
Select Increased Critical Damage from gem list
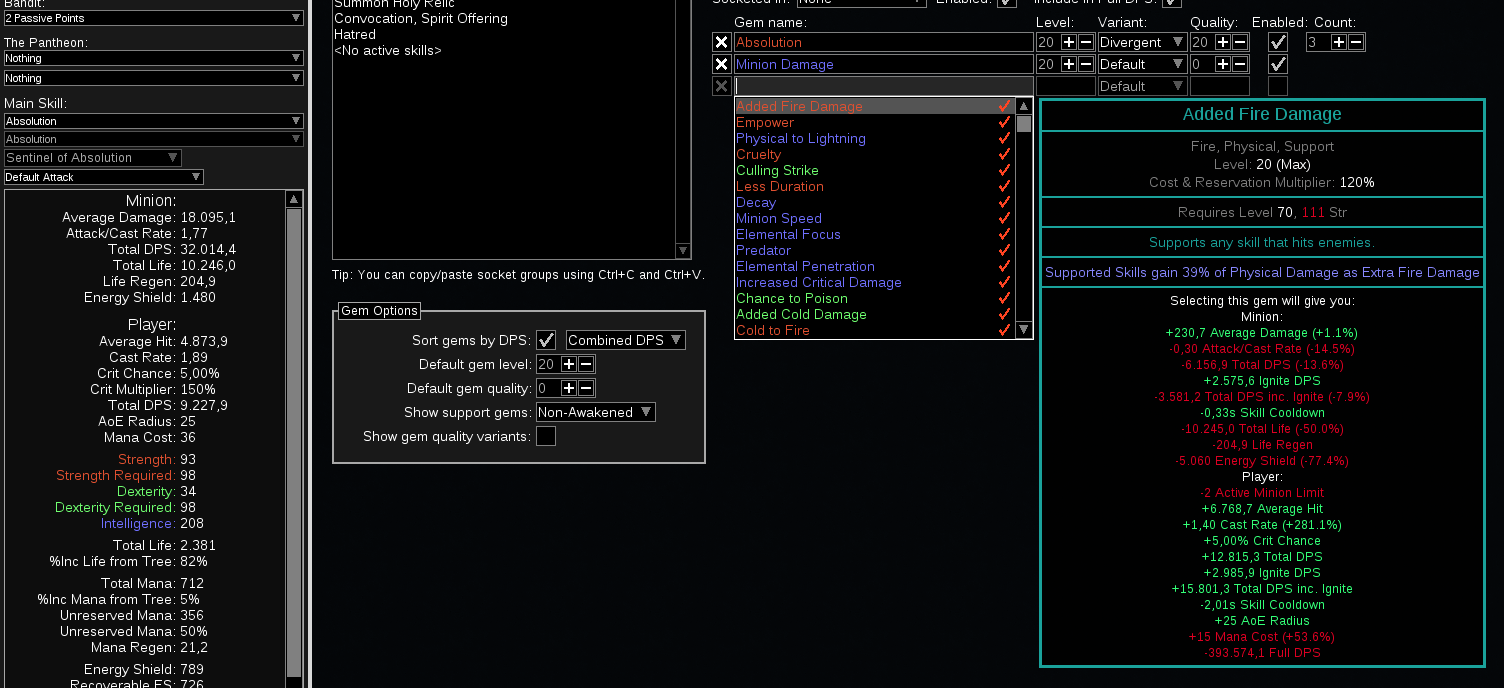click(x=875, y=282)
